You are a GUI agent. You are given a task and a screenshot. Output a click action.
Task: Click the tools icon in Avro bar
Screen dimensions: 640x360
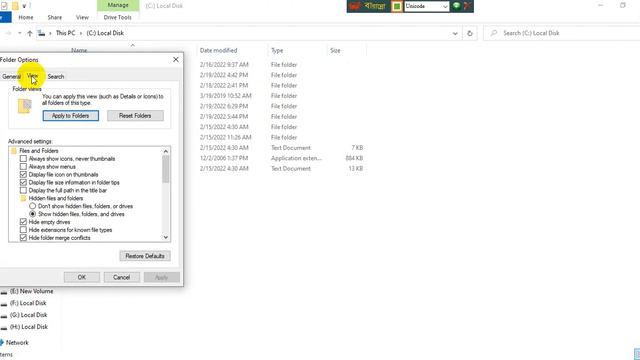[x=467, y=6]
